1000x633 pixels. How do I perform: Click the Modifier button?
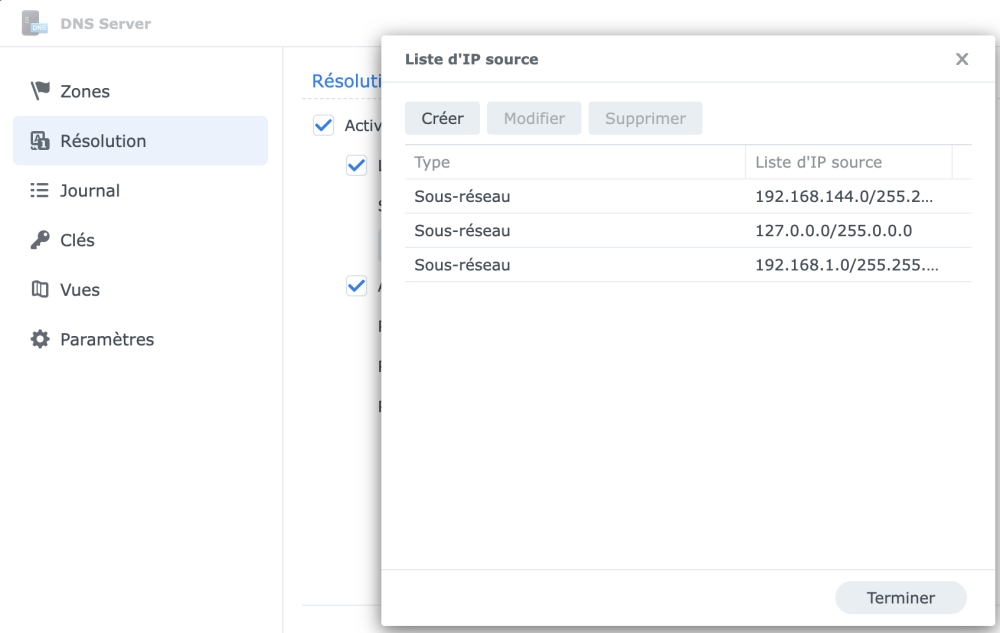[534, 118]
